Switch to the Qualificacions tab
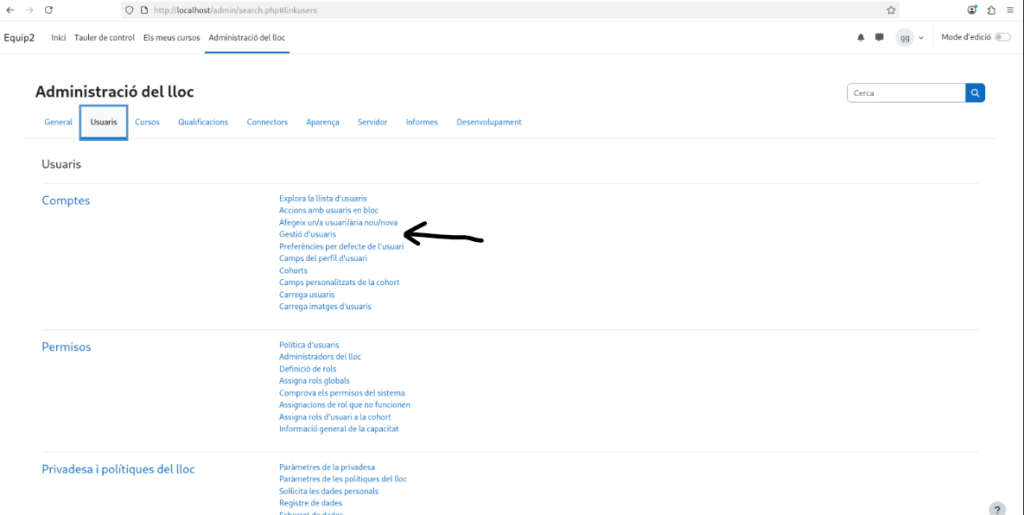Screen dimensions: 1024x515 [203, 122]
